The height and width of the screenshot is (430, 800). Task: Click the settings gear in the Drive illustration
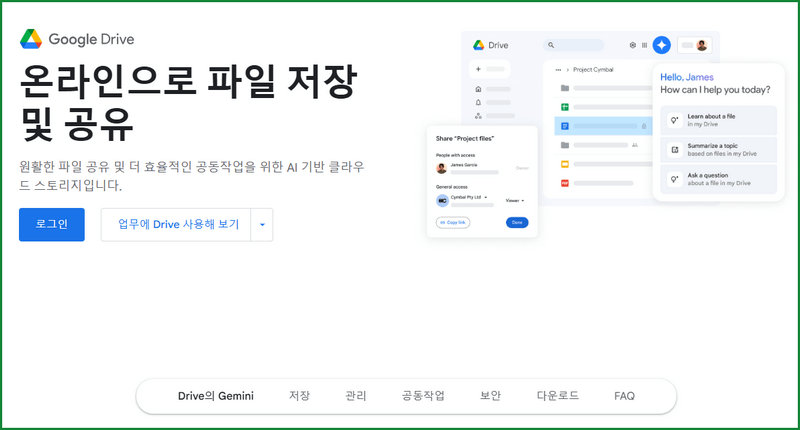633,45
